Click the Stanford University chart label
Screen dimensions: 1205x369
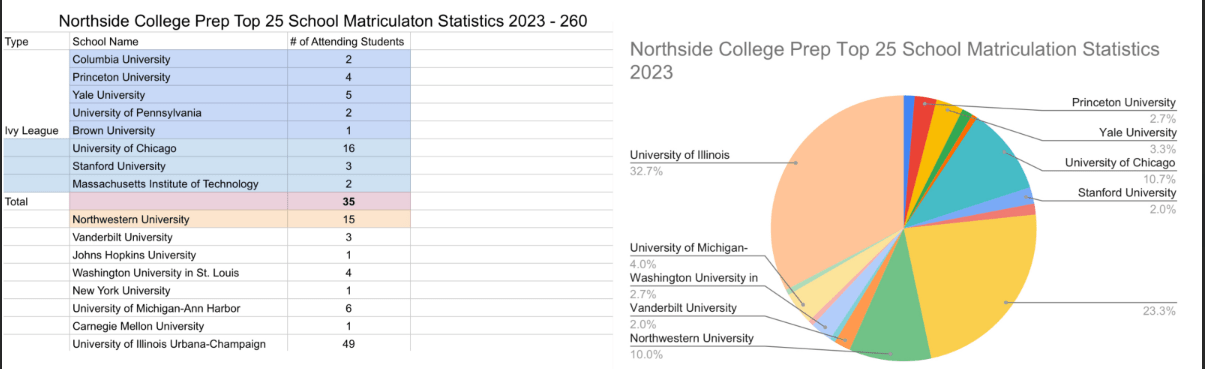[1126, 192]
